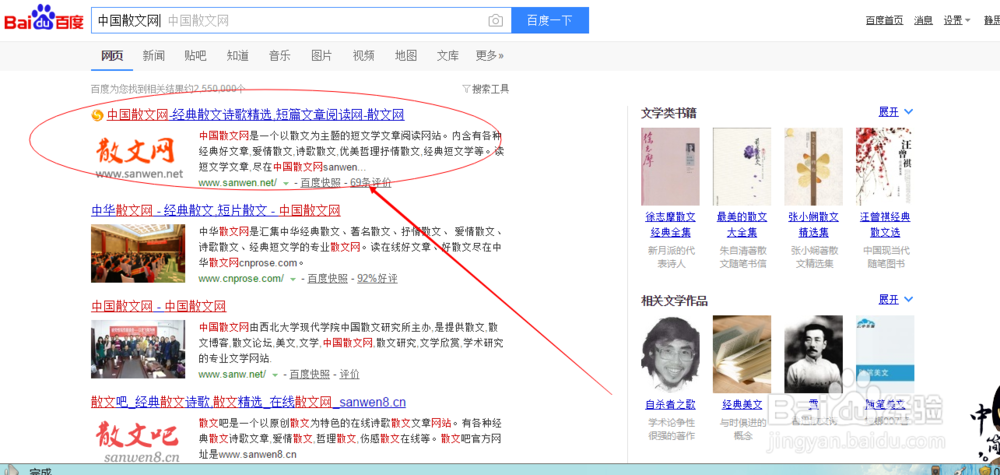This screenshot has width=1000, height=475.
Task: Open the 地图 tab
Action: tap(406, 55)
